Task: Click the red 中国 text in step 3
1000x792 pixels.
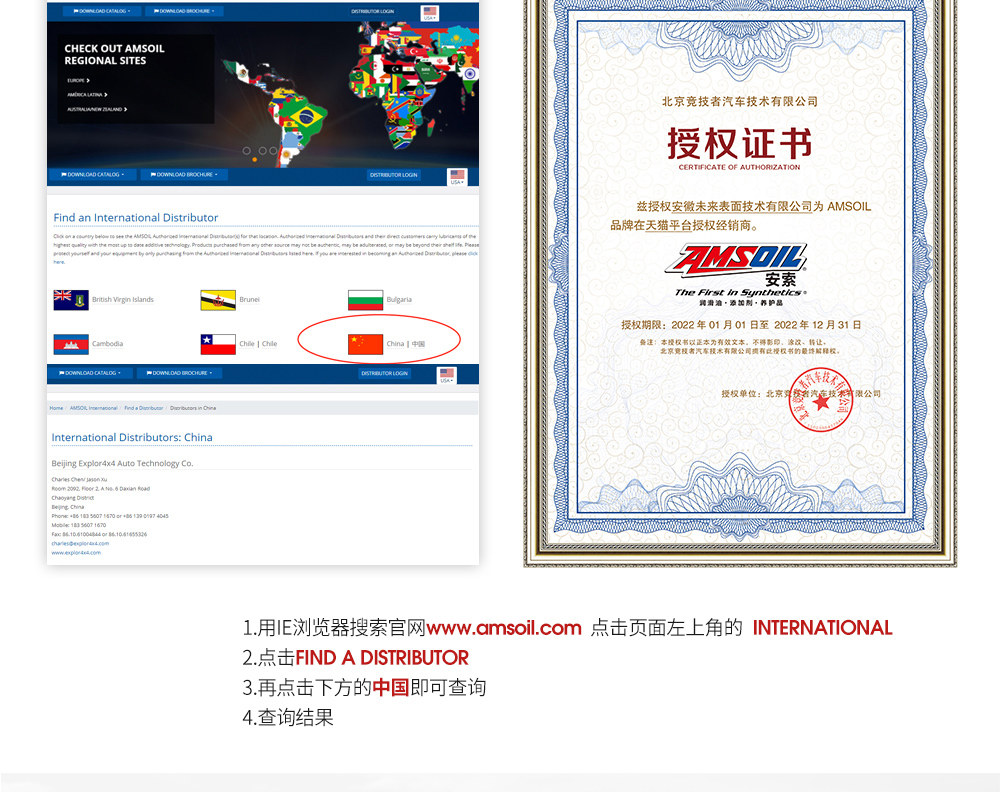Action: point(391,687)
